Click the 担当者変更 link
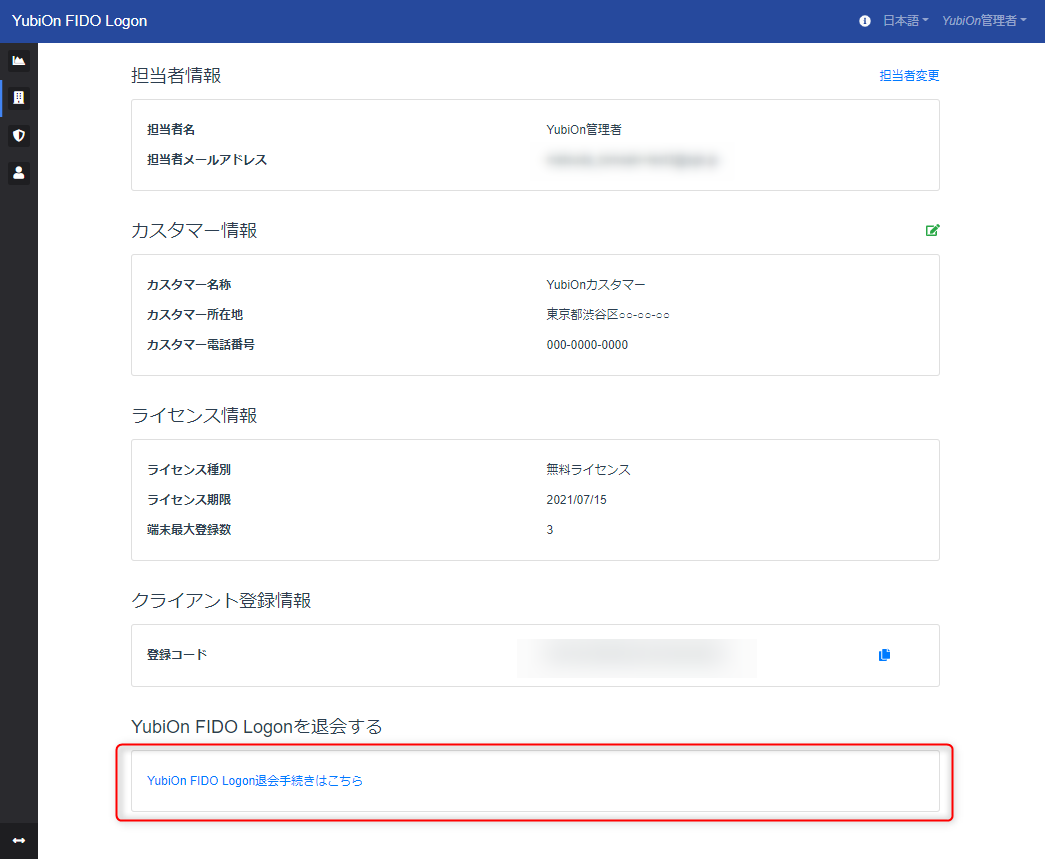This screenshot has height=859, width=1045. pos(909,75)
